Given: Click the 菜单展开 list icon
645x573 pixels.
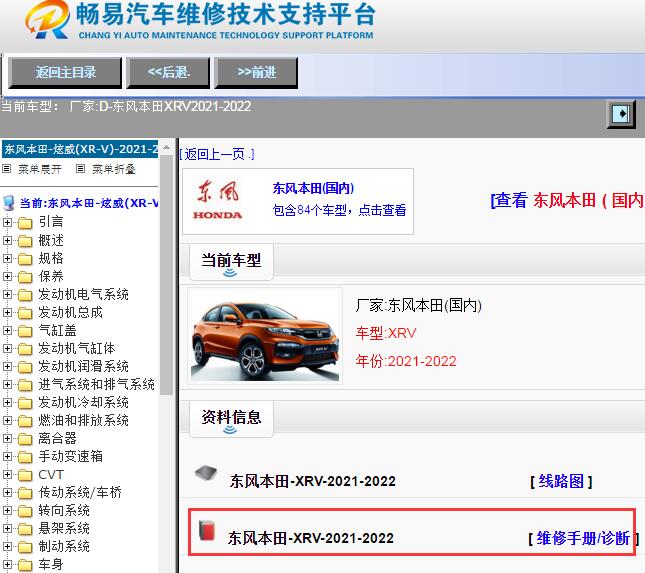Looking at the screenshot, I should point(7,169).
